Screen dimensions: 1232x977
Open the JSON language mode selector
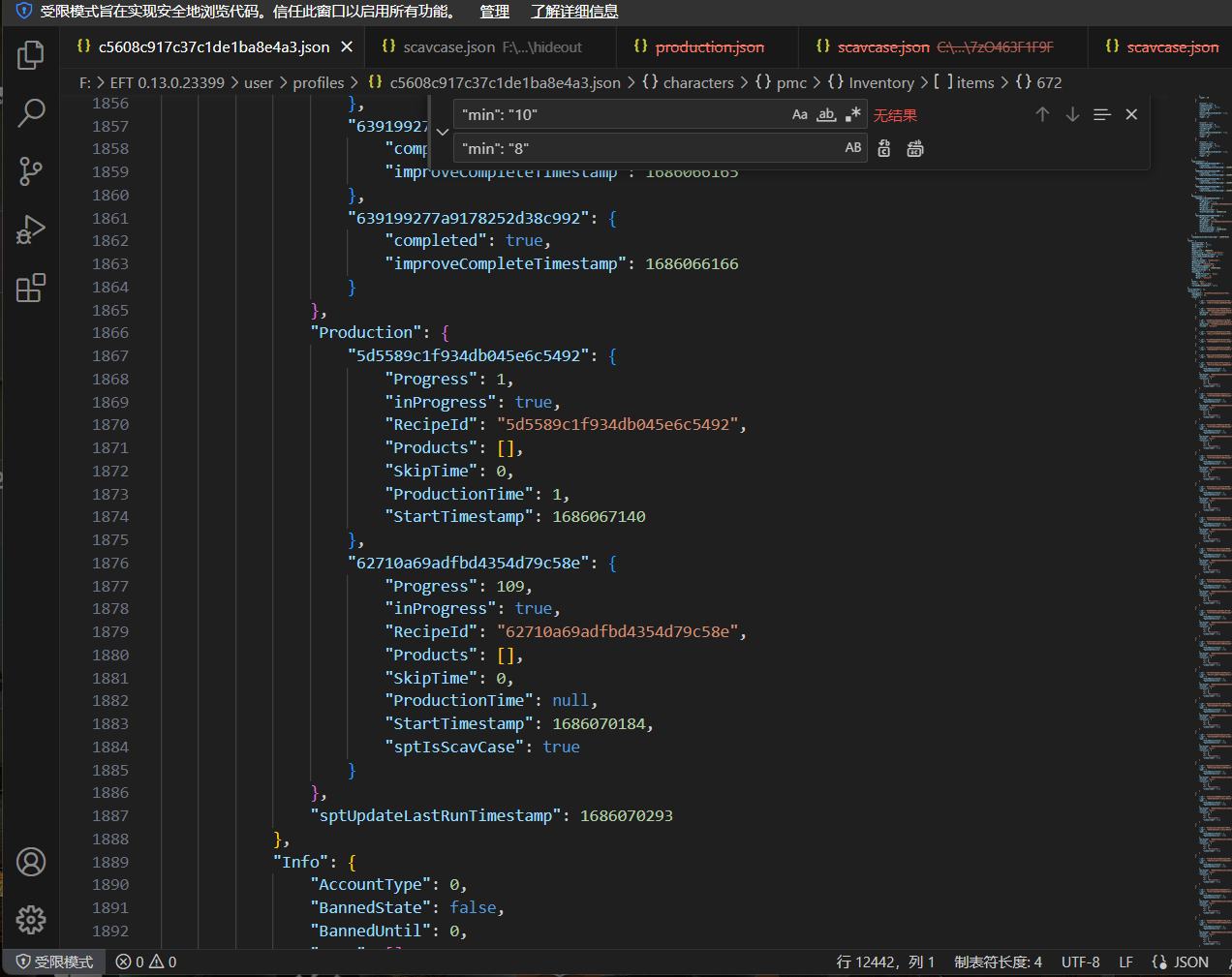(x=1181, y=962)
